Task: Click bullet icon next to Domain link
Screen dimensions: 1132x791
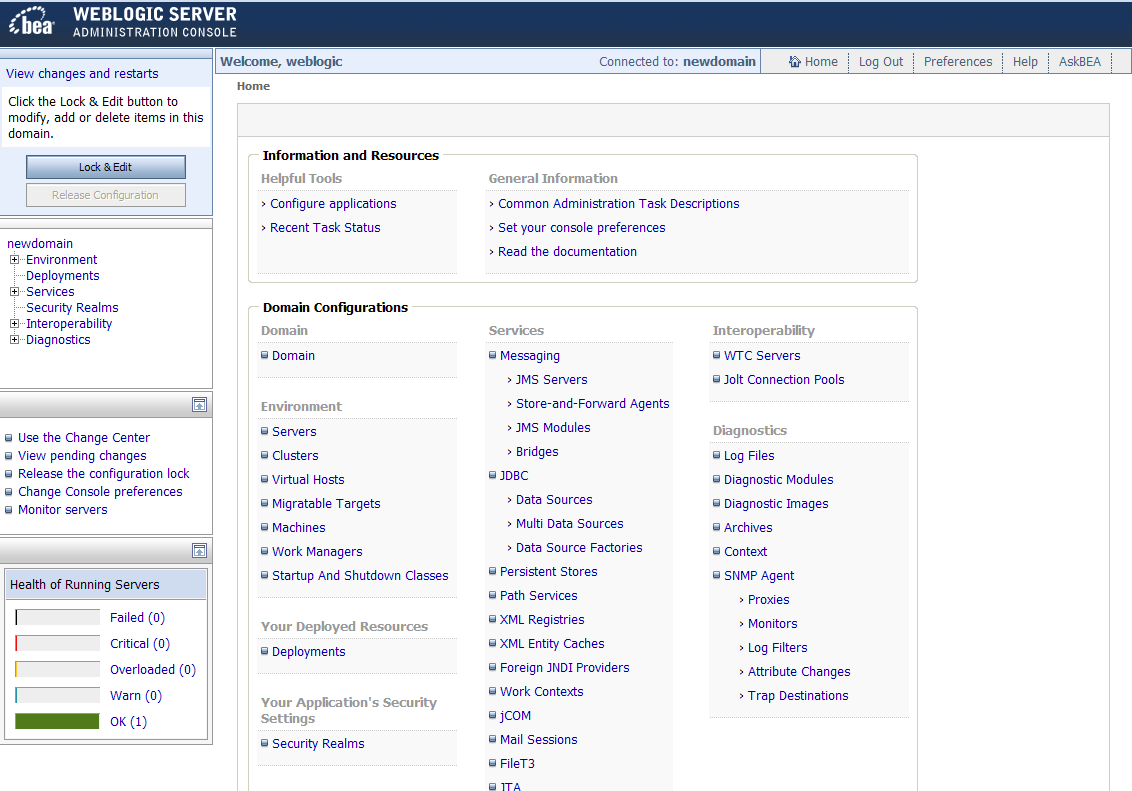Action: [x=264, y=355]
